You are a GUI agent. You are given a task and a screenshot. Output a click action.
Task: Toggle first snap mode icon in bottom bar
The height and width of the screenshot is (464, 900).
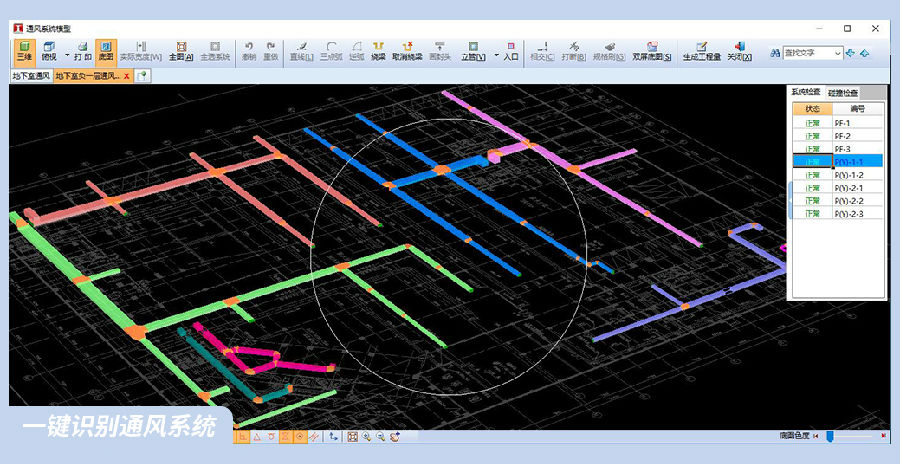point(243,437)
